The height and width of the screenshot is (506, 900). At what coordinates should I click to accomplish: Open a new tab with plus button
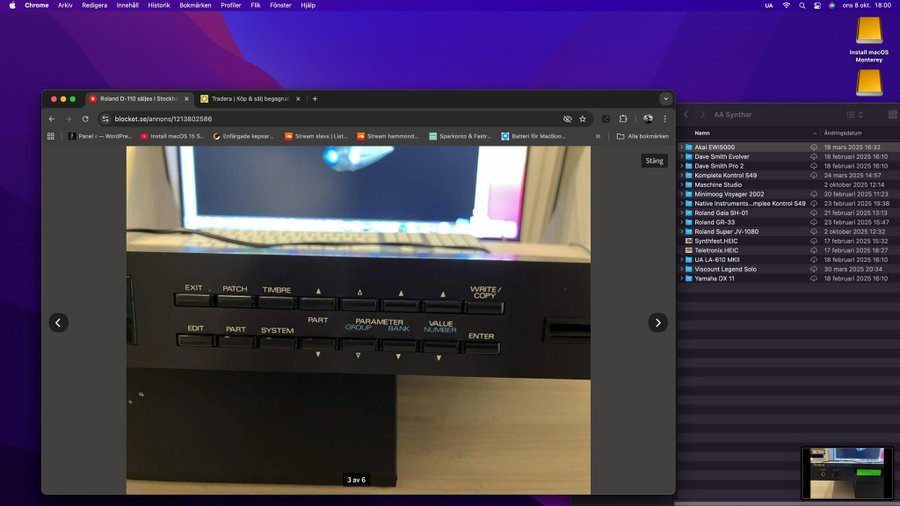pos(315,99)
